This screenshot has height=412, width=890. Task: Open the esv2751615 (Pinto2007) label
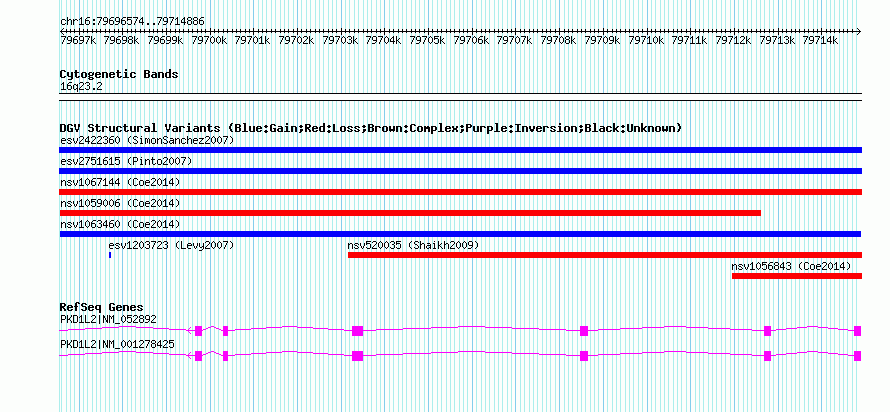[126, 161]
